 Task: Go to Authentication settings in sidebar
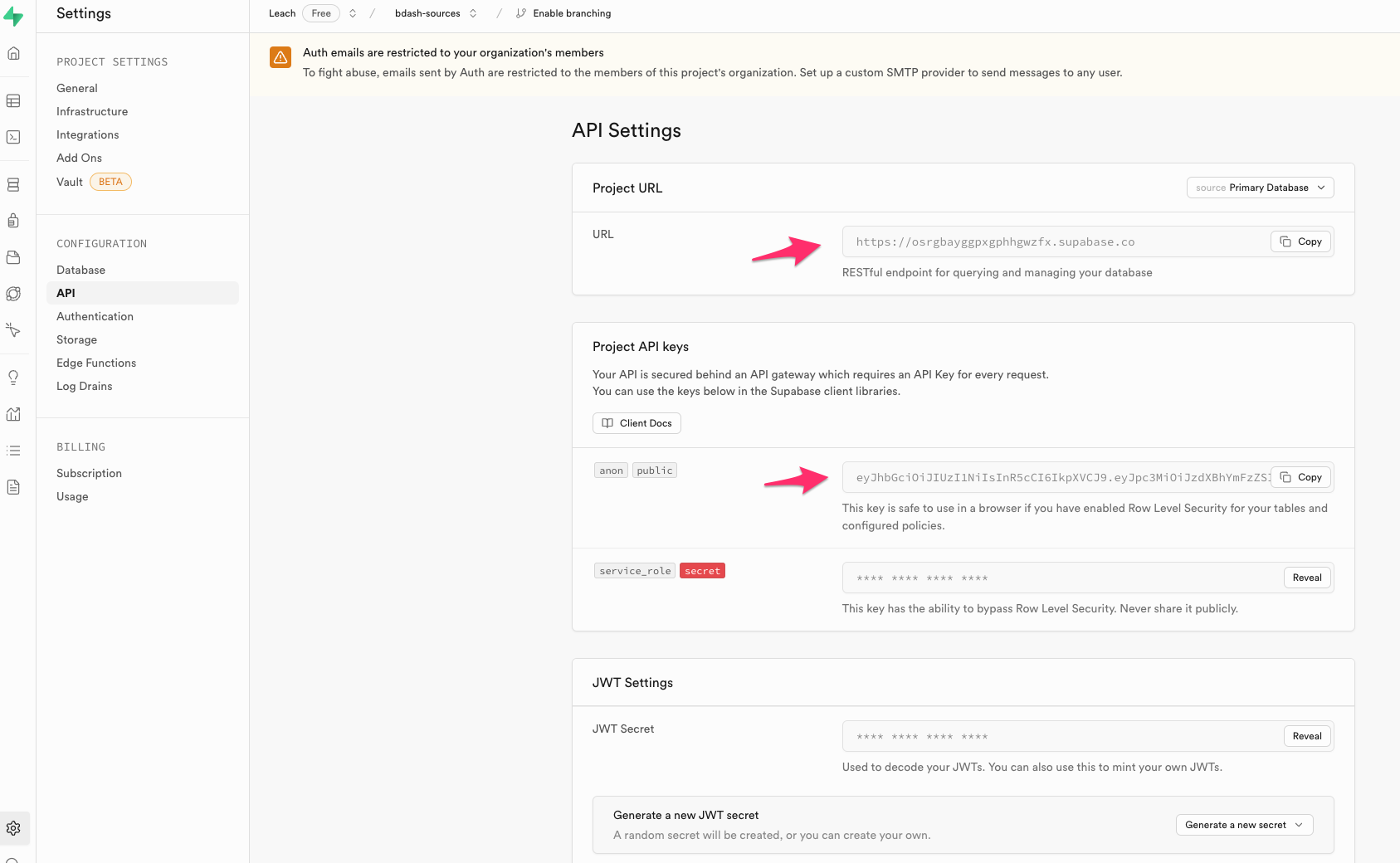[95, 316]
